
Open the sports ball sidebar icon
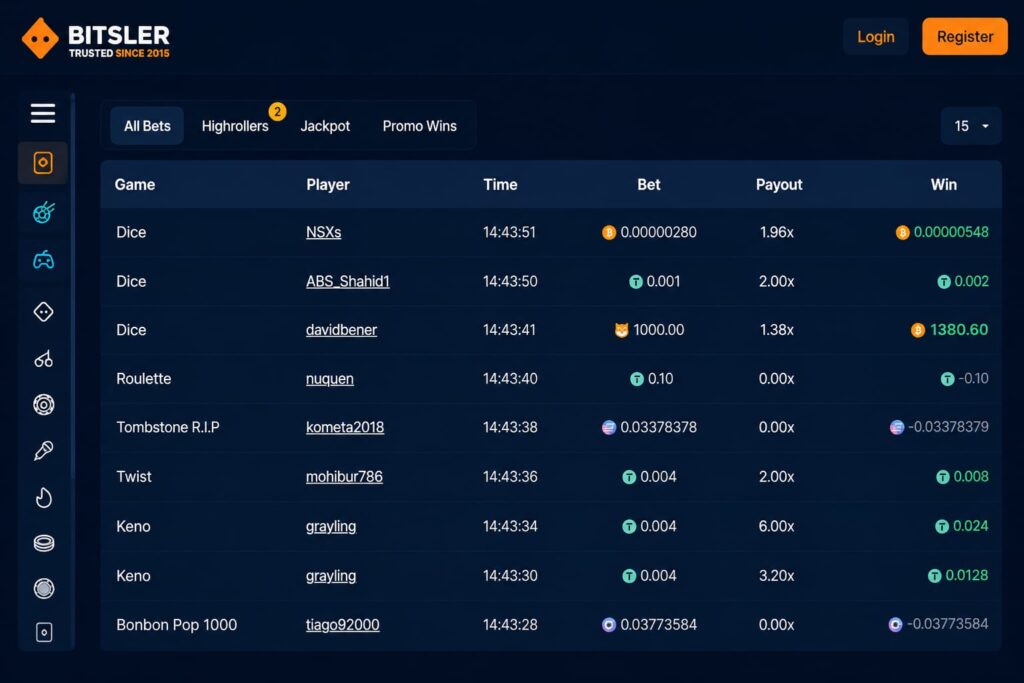44,212
